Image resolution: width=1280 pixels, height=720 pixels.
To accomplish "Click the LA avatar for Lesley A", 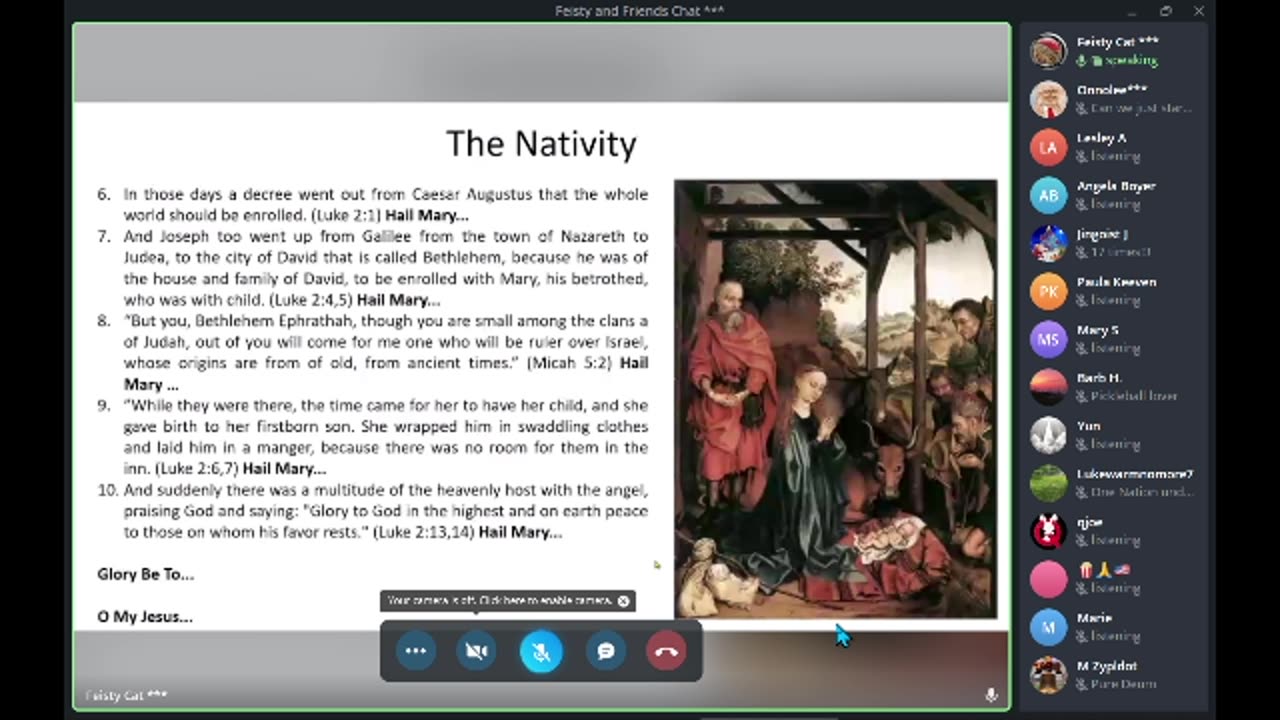I will [x=1048, y=147].
